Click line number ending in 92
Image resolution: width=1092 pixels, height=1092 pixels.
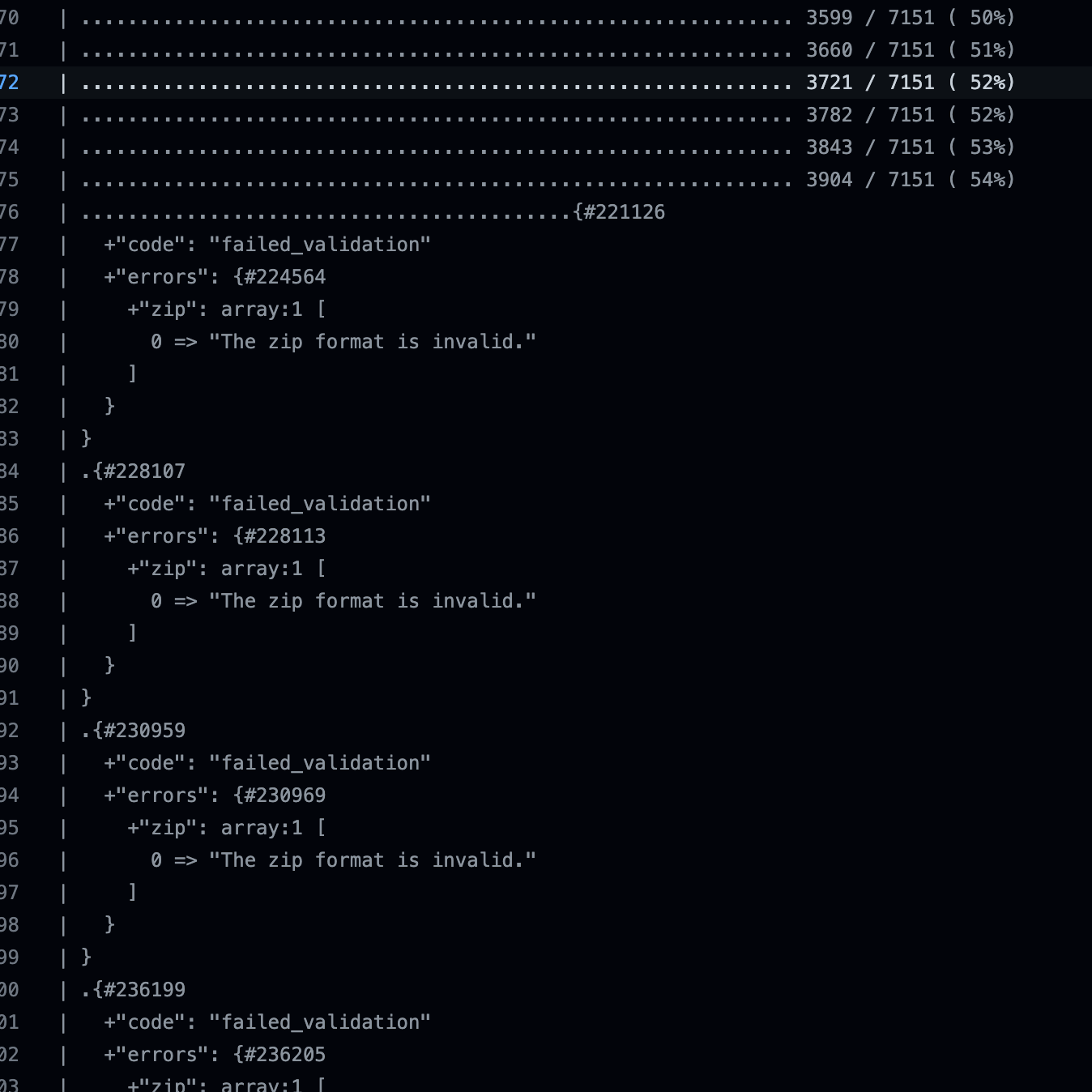(x=9, y=731)
